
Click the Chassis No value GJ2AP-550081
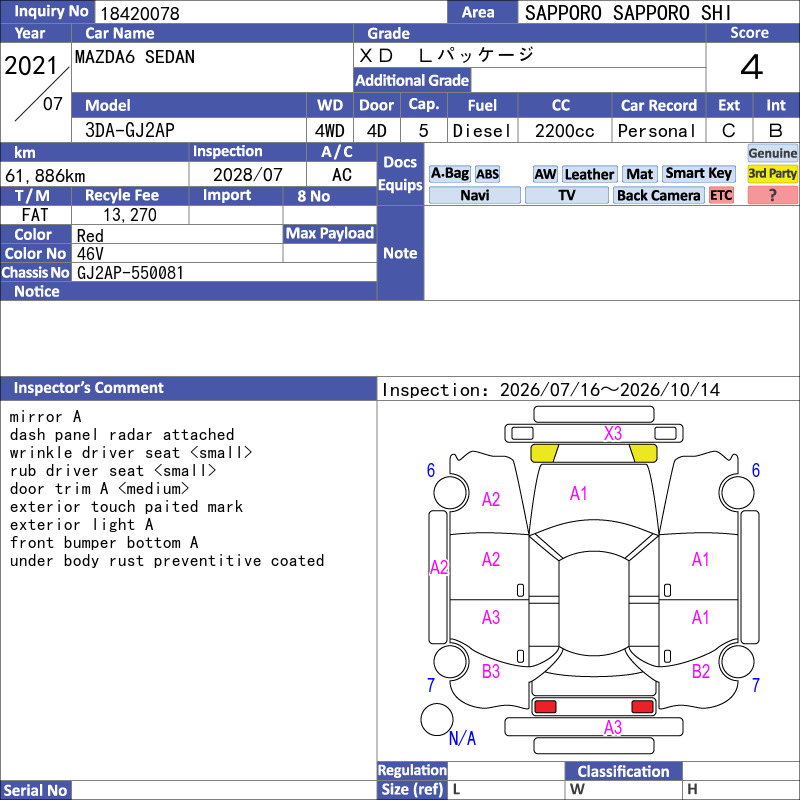[130, 273]
